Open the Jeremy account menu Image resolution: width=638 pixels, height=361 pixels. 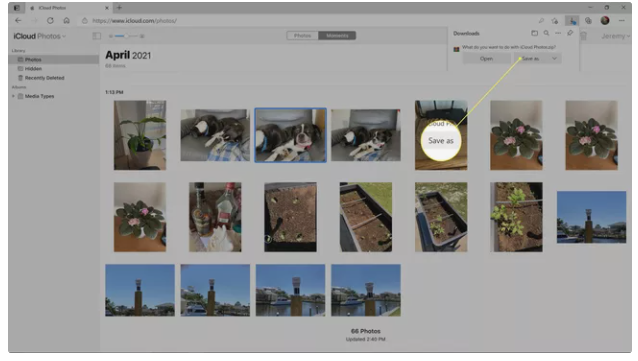tap(616, 36)
